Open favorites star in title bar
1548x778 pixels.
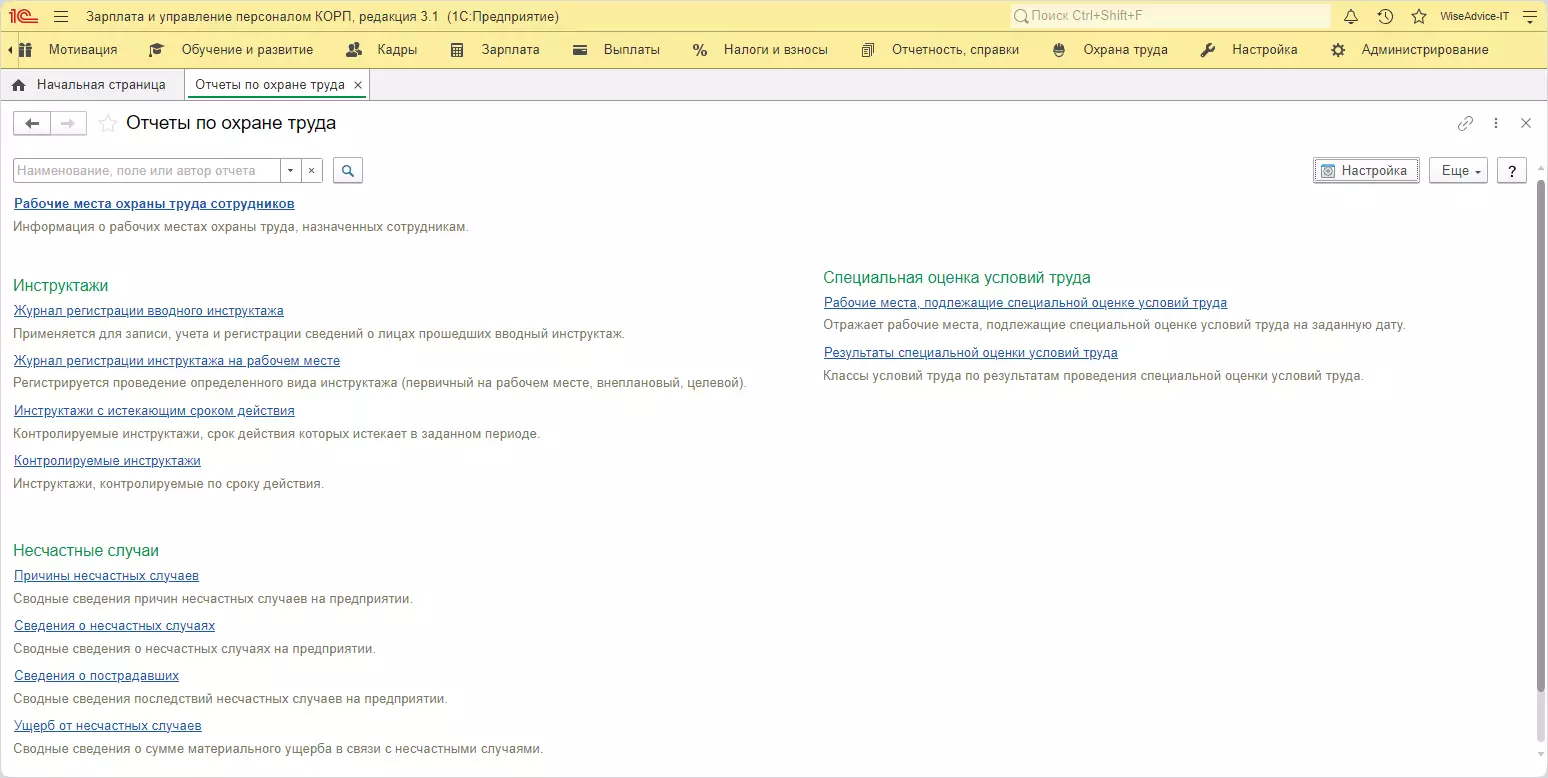pyautogui.click(x=1419, y=16)
